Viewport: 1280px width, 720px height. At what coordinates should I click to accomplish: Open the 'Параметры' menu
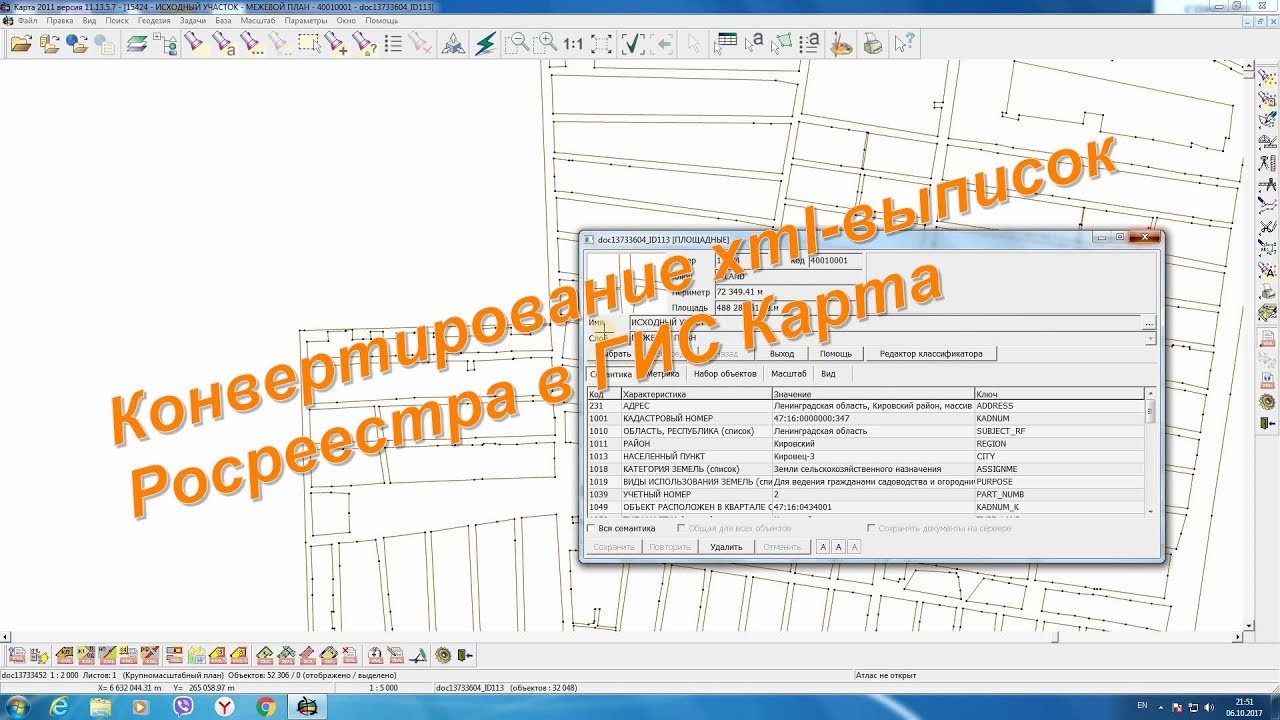(x=306, y=20)
